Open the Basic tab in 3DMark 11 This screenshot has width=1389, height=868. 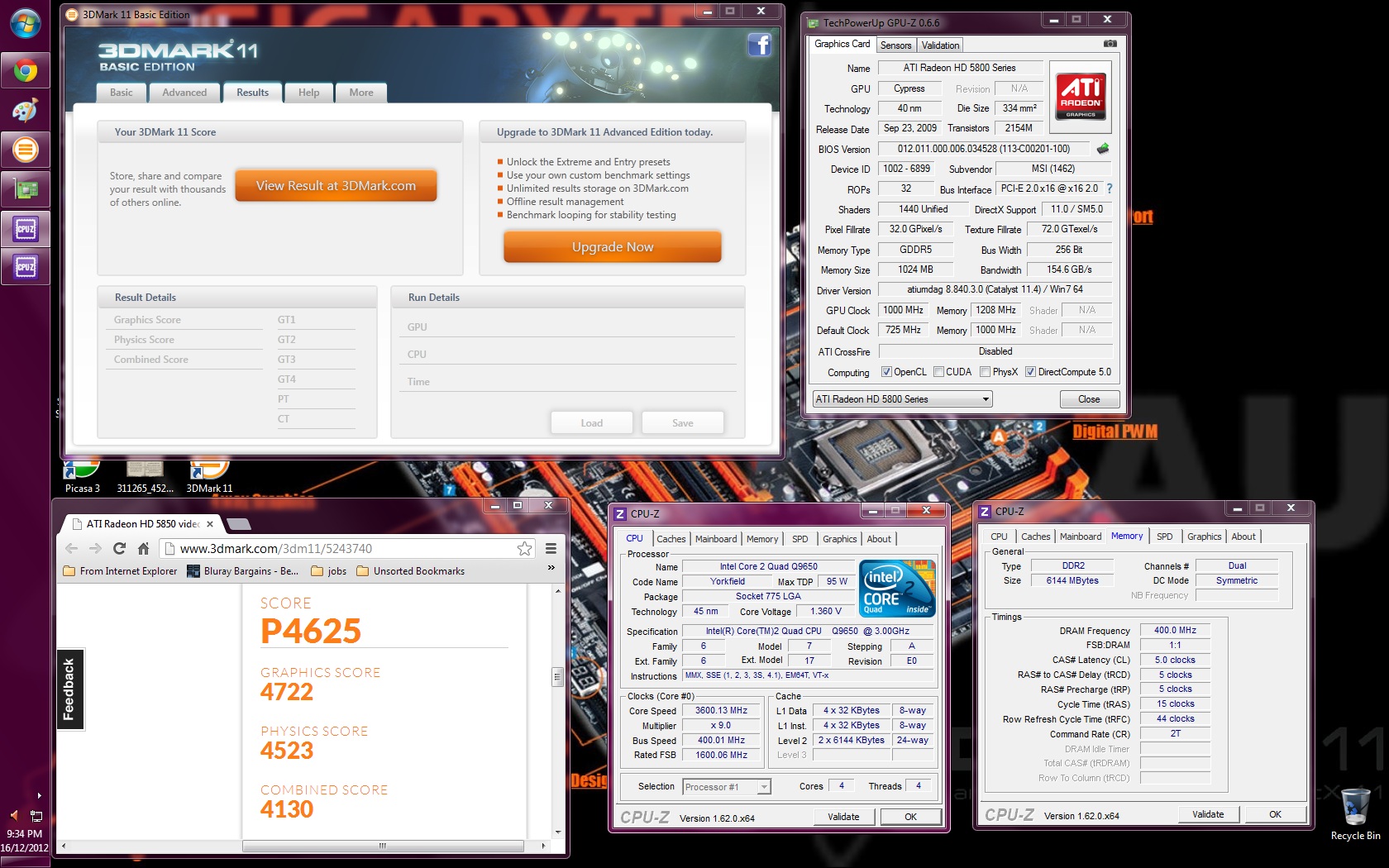[x=122, y=93]
